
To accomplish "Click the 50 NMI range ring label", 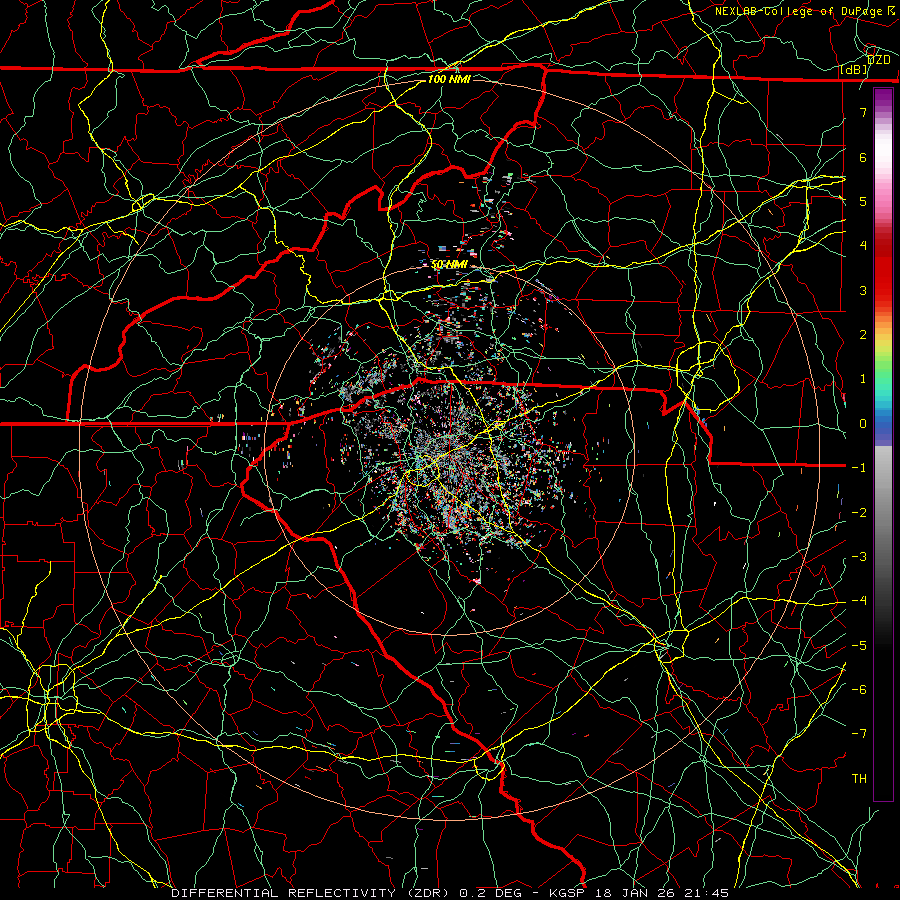I will click(449, 265).
